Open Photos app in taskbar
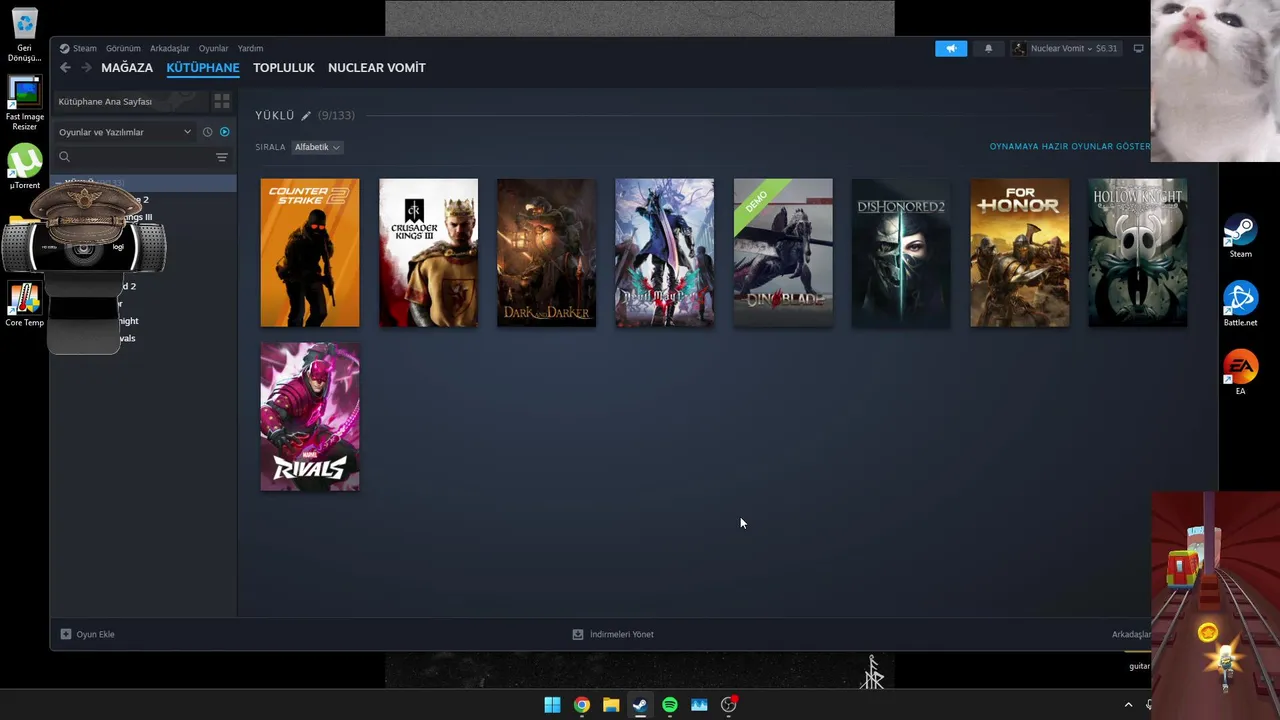 (x=699, y=705)
